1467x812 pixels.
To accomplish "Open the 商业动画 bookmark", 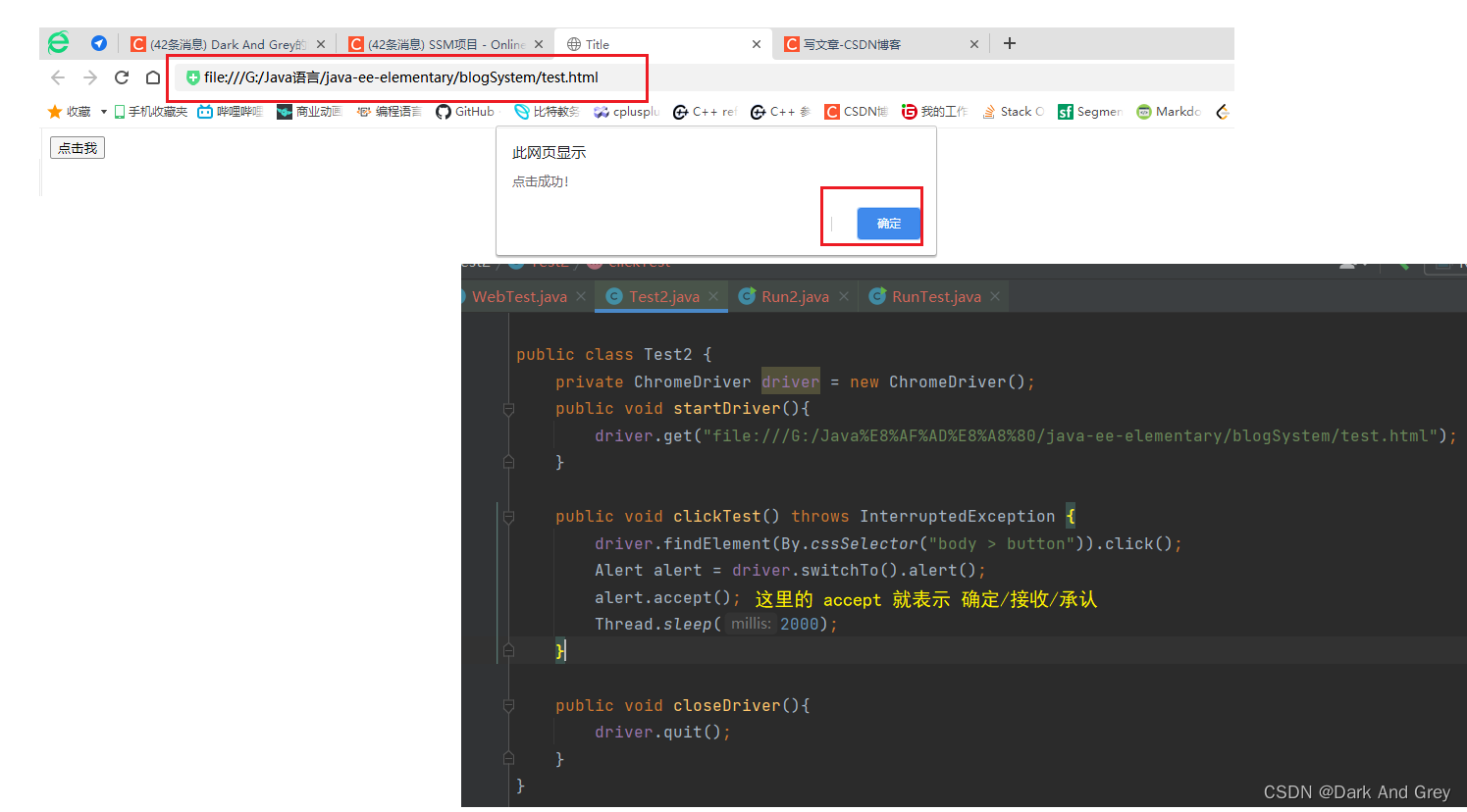I will [309, 112].
